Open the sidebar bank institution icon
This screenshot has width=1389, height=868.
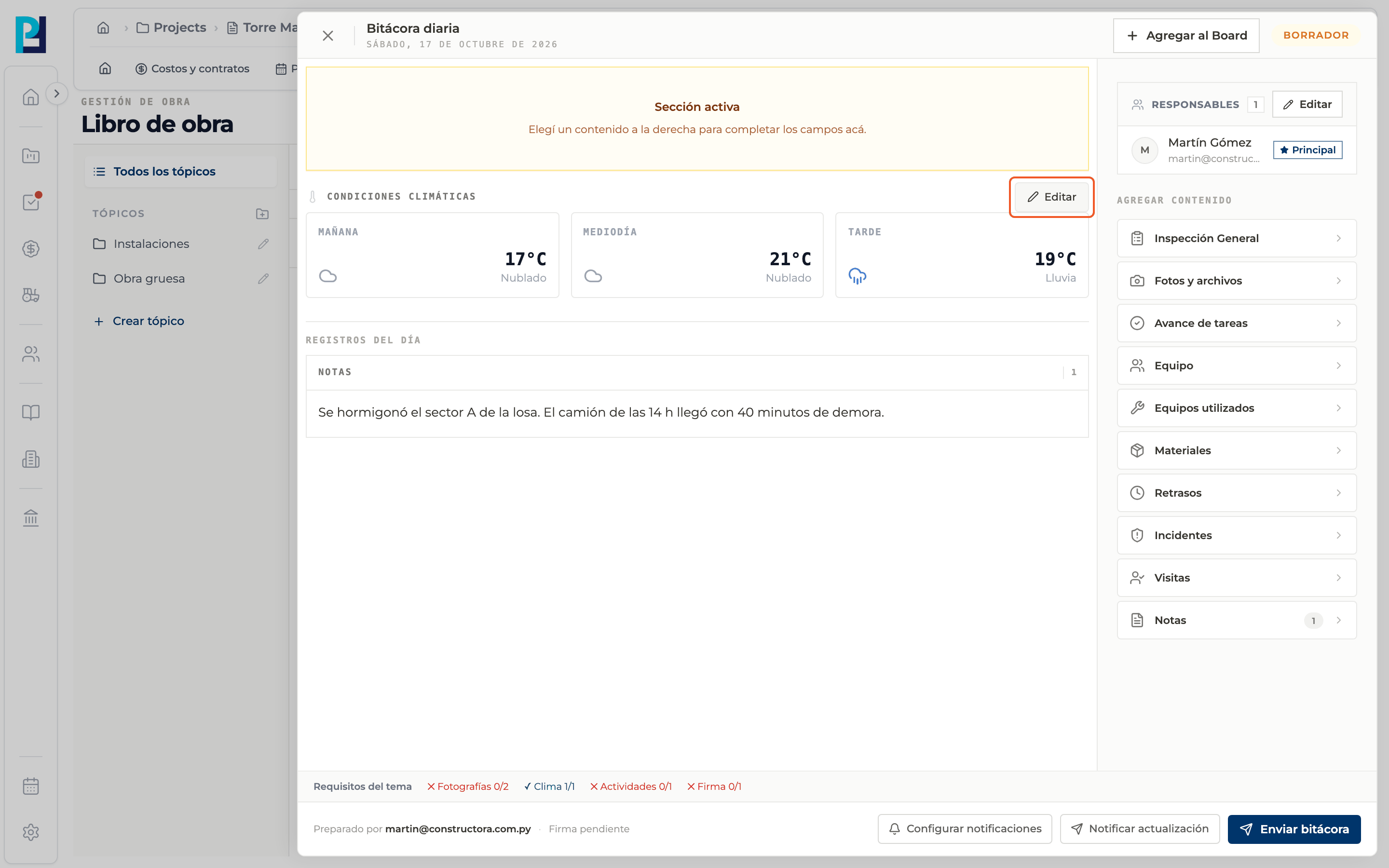point(31,518)
